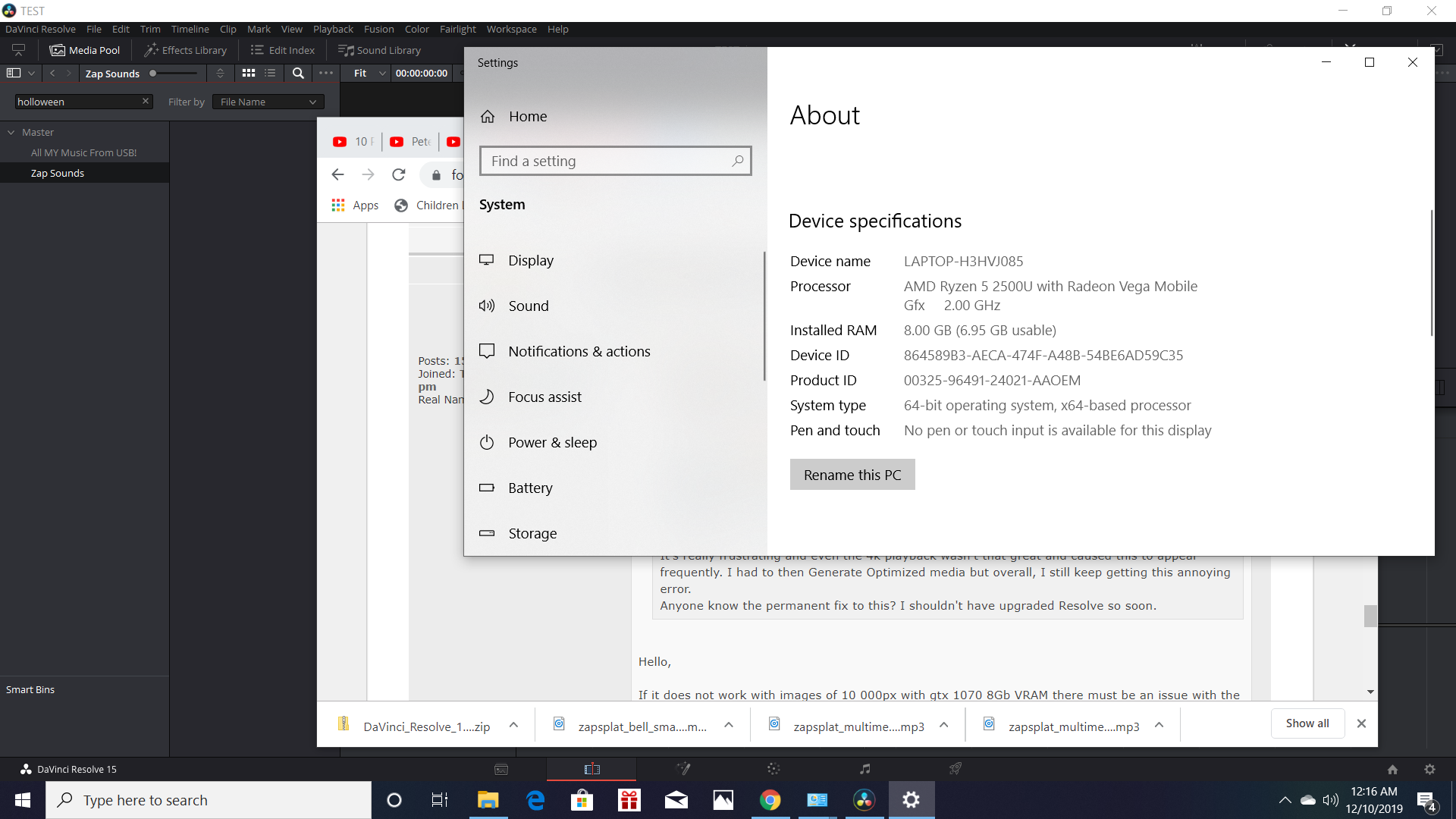The width and height of the screenshot is (1456, 819).
Task: Switch media pool to list view
Action: point(270,73)
